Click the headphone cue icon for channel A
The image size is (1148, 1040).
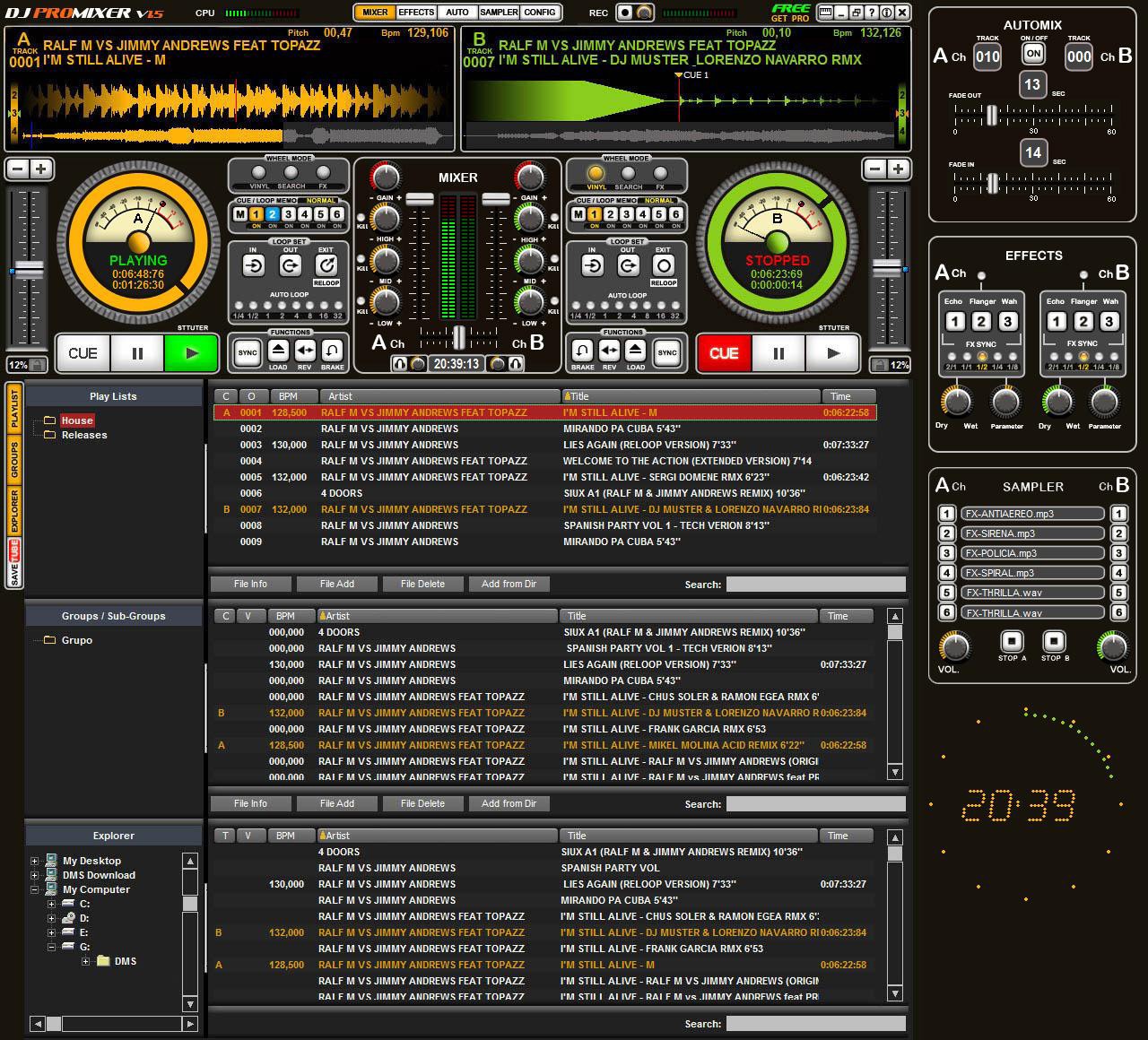[x=401, y=364]
